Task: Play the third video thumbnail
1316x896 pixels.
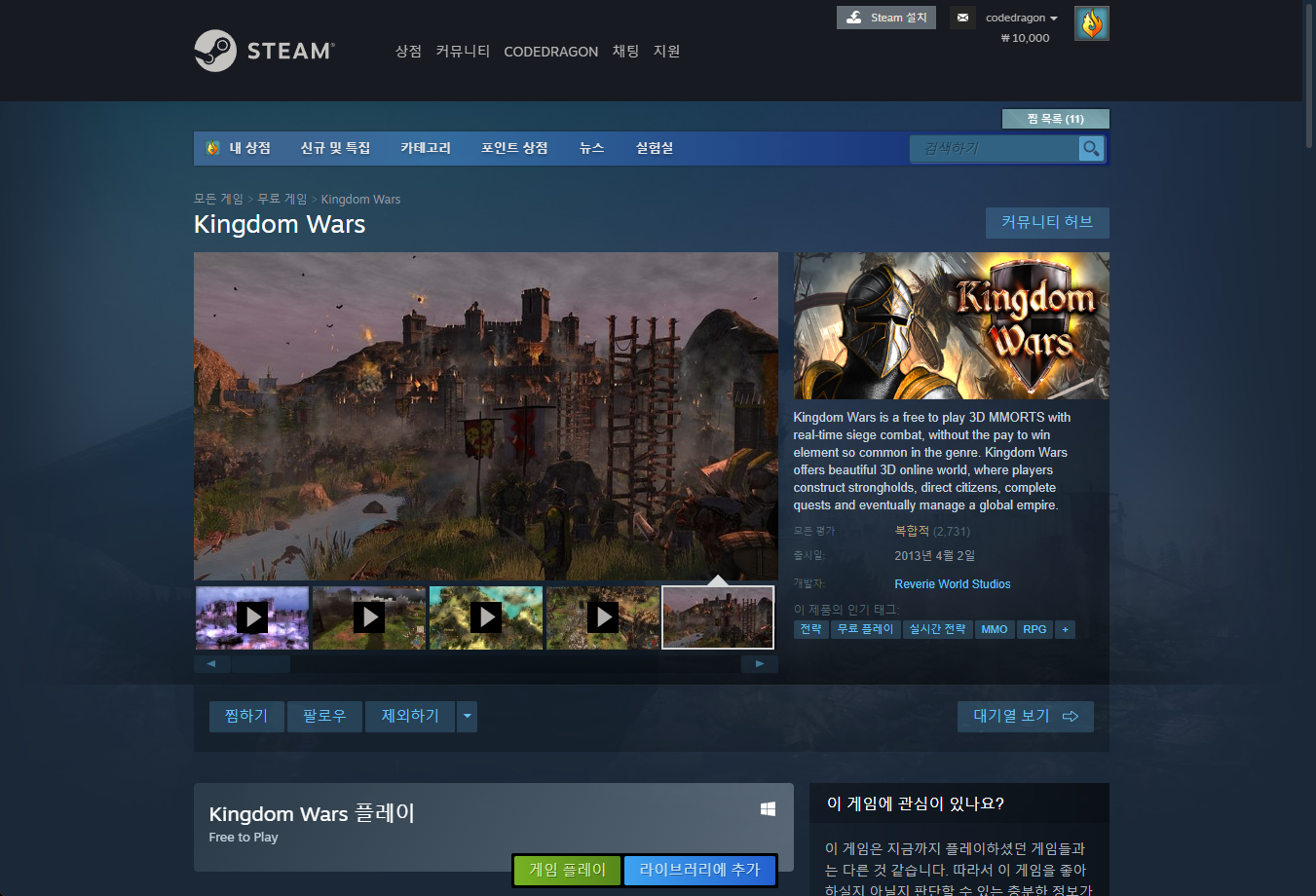Action: (x=486, y=617)
